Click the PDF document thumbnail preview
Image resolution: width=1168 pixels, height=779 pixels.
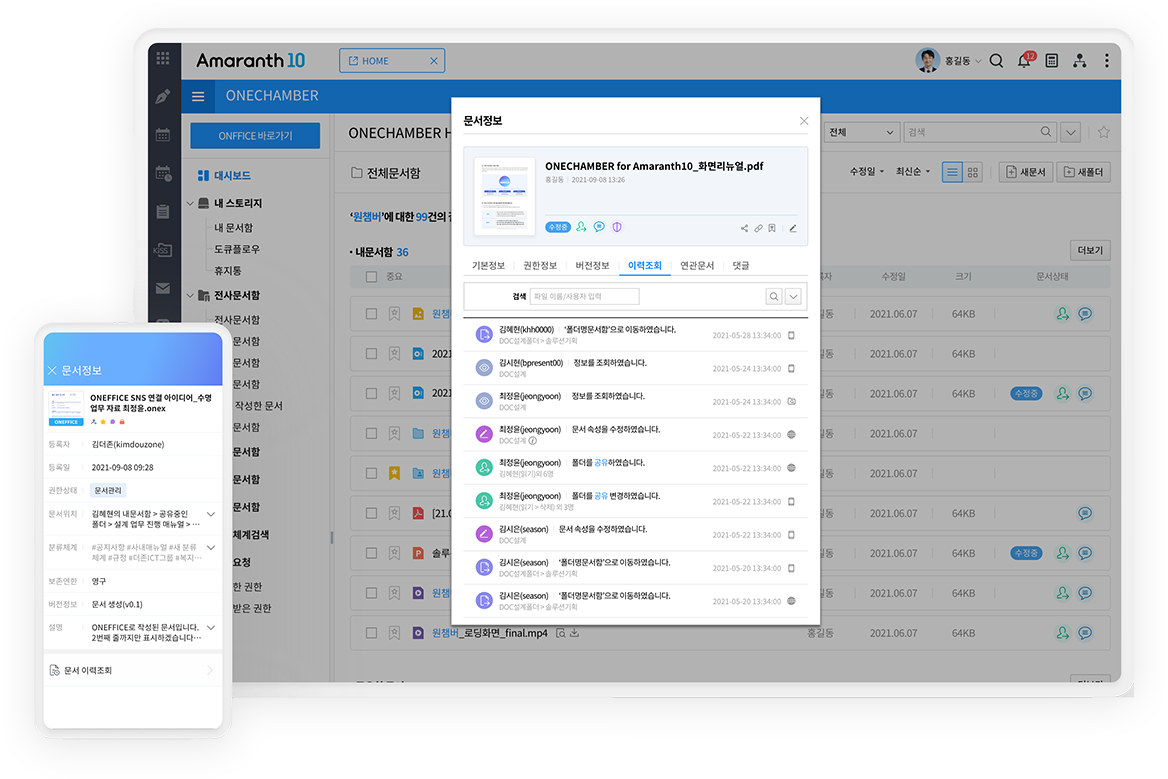point(504,195)
